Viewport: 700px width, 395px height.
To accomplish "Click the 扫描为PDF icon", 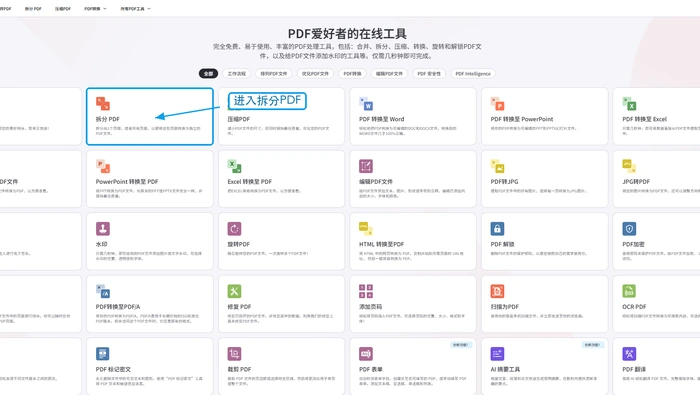I will (497, 291).
